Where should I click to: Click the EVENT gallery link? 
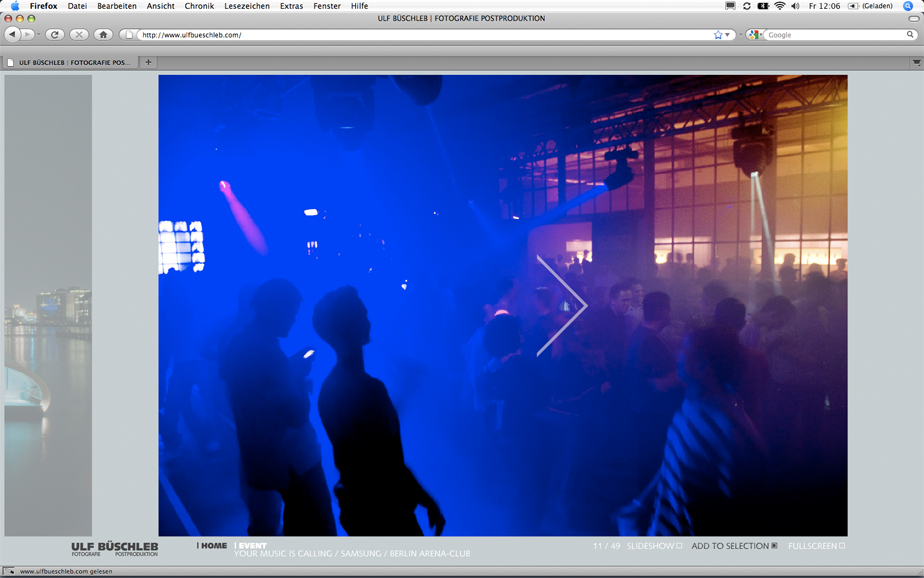click(x=252, y=546)
